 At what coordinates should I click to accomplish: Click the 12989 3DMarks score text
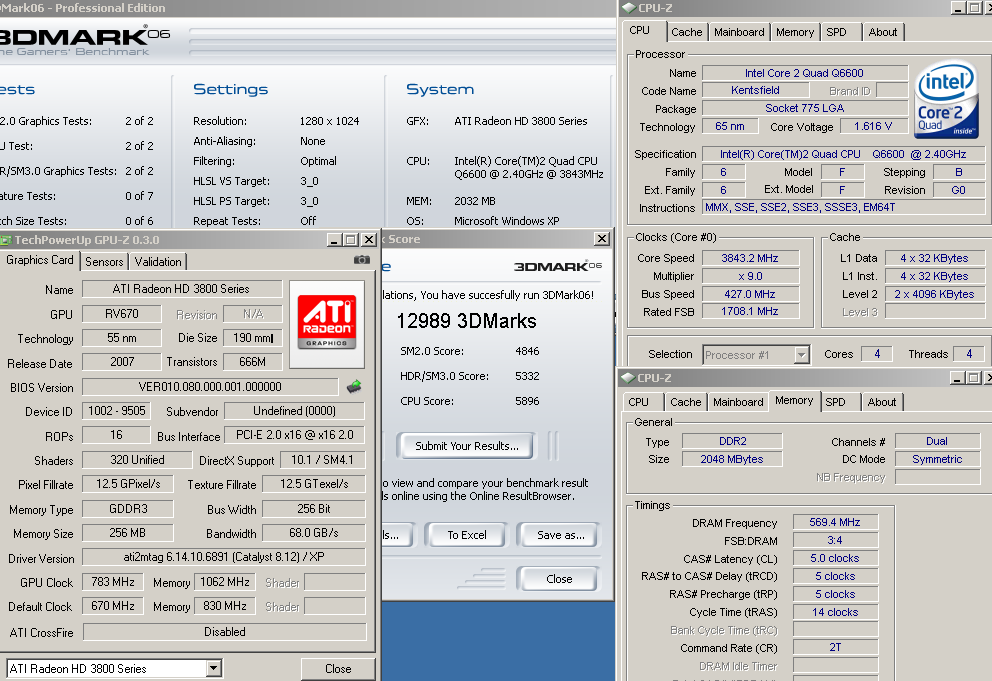[466, 321]
